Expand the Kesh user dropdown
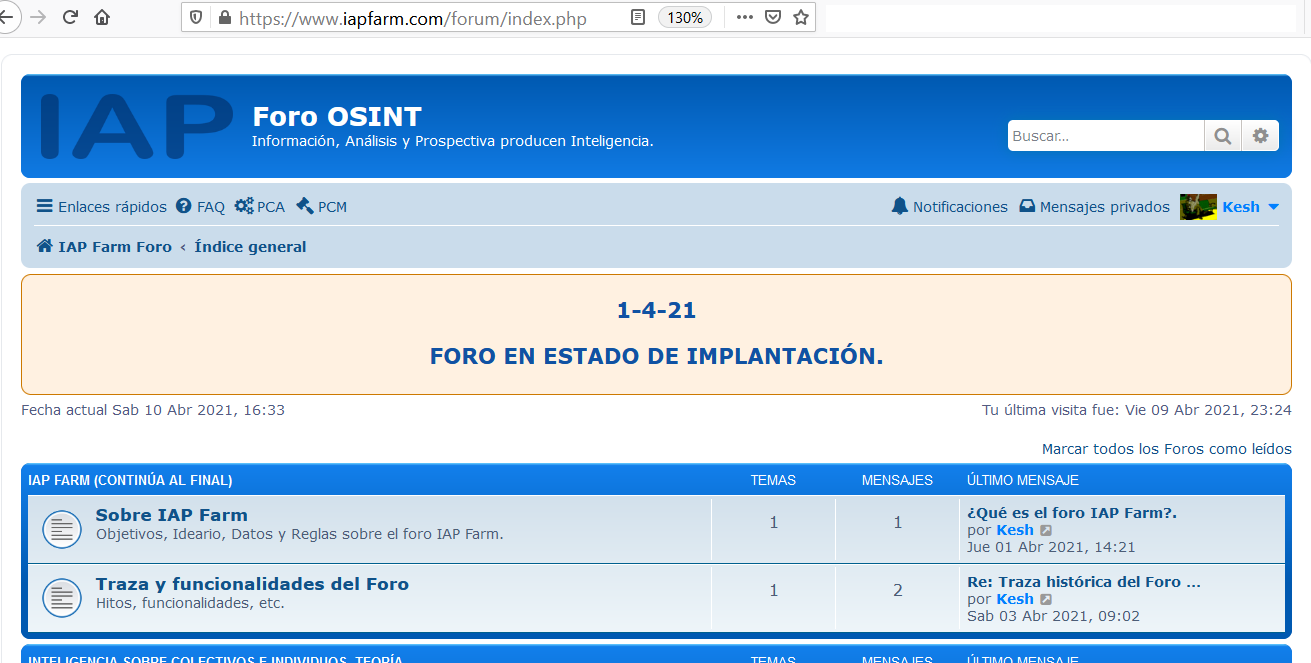Image resolution: width=1311 pixels, height=663 pixels. click(x=1273, y=207)
